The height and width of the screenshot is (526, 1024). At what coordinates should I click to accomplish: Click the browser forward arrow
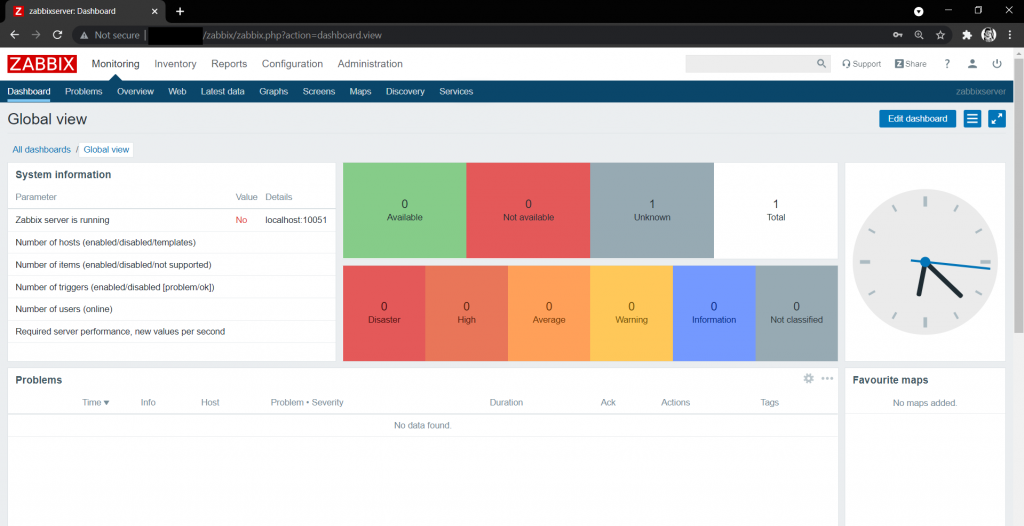pyautogui.click(x=36, y=35)
